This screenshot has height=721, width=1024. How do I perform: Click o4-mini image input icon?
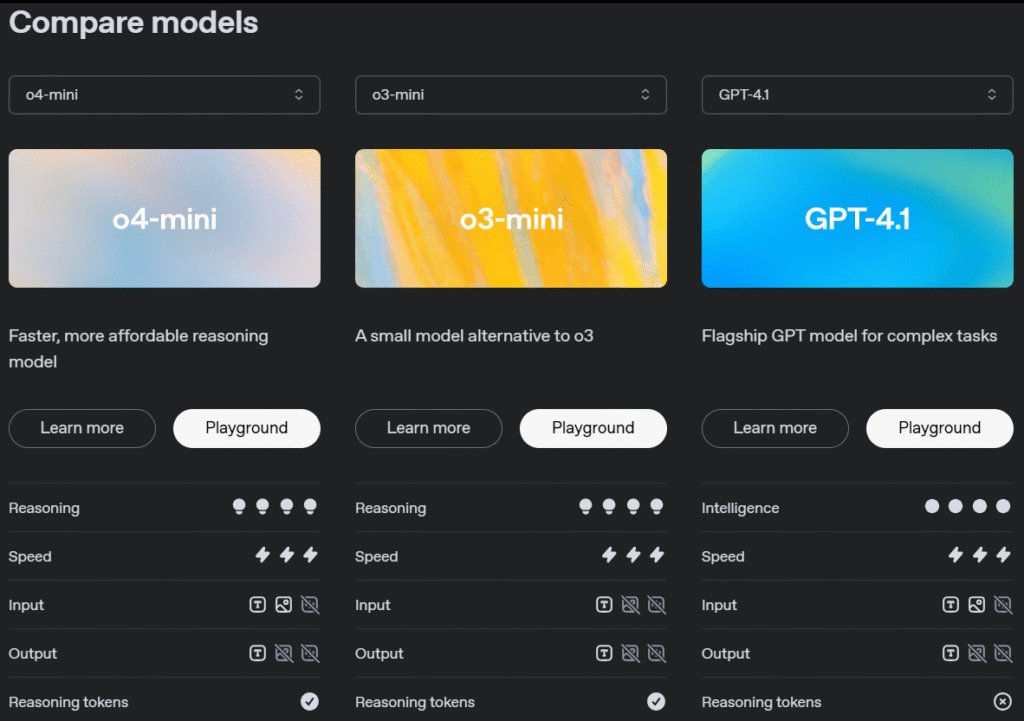tap(284, 605)
